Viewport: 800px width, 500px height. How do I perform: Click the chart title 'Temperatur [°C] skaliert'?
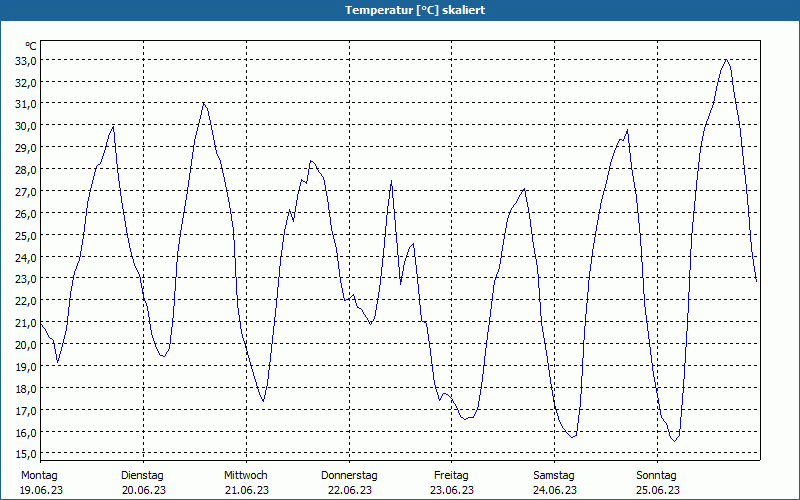(x=415, y=10)
